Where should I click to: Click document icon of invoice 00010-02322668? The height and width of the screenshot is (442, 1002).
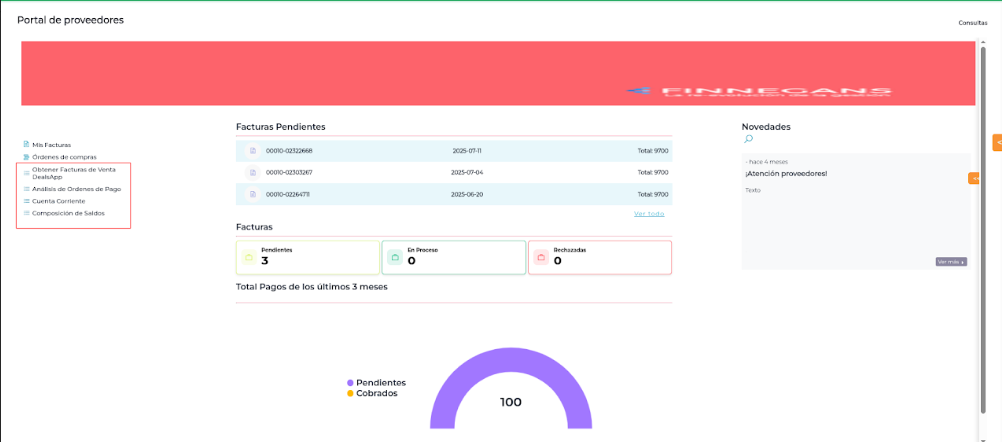pos(252,151)
